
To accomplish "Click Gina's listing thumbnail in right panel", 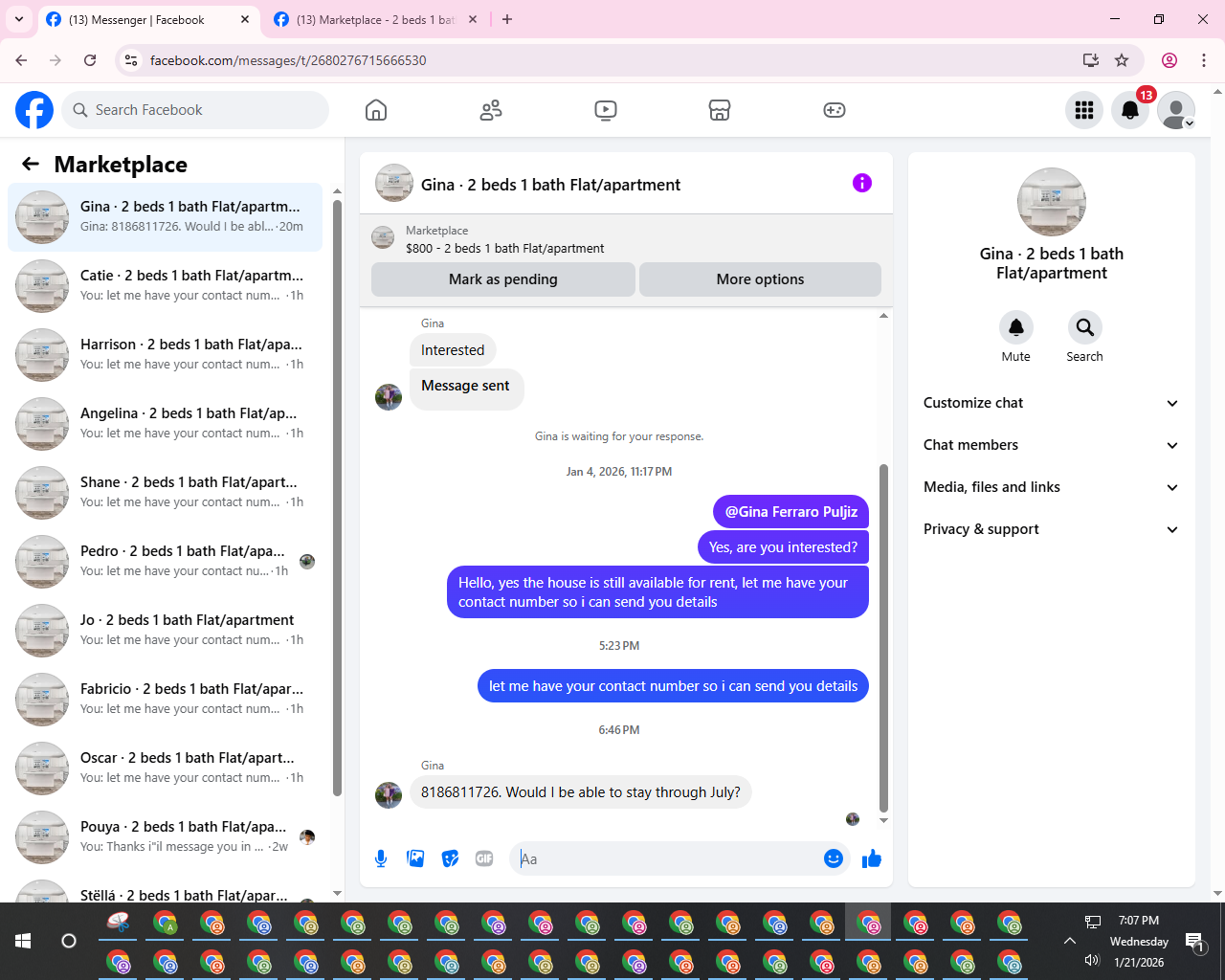I will point(1052,202).
